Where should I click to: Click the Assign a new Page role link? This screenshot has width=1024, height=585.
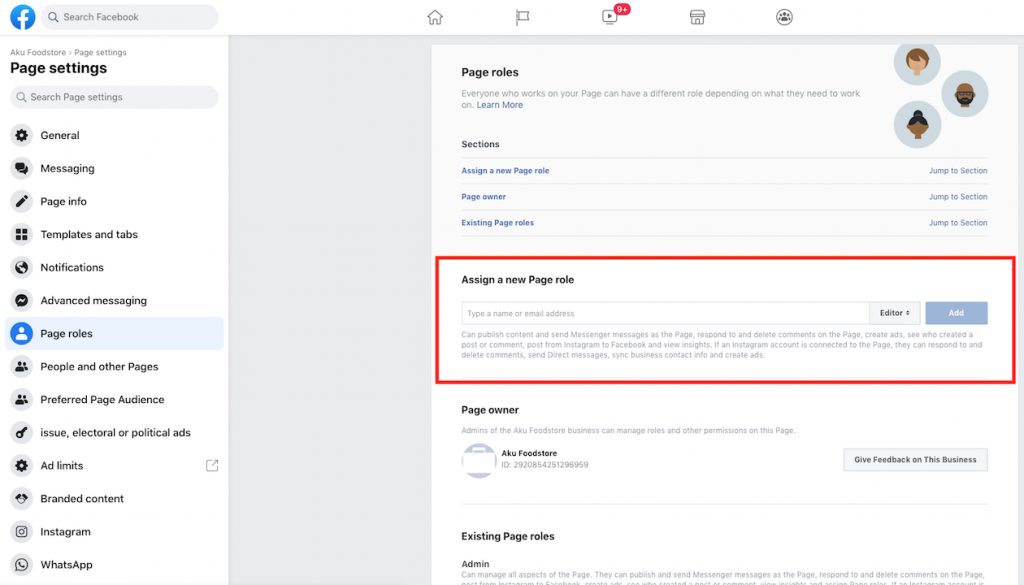pyautogui.click(x=505, y=170)
